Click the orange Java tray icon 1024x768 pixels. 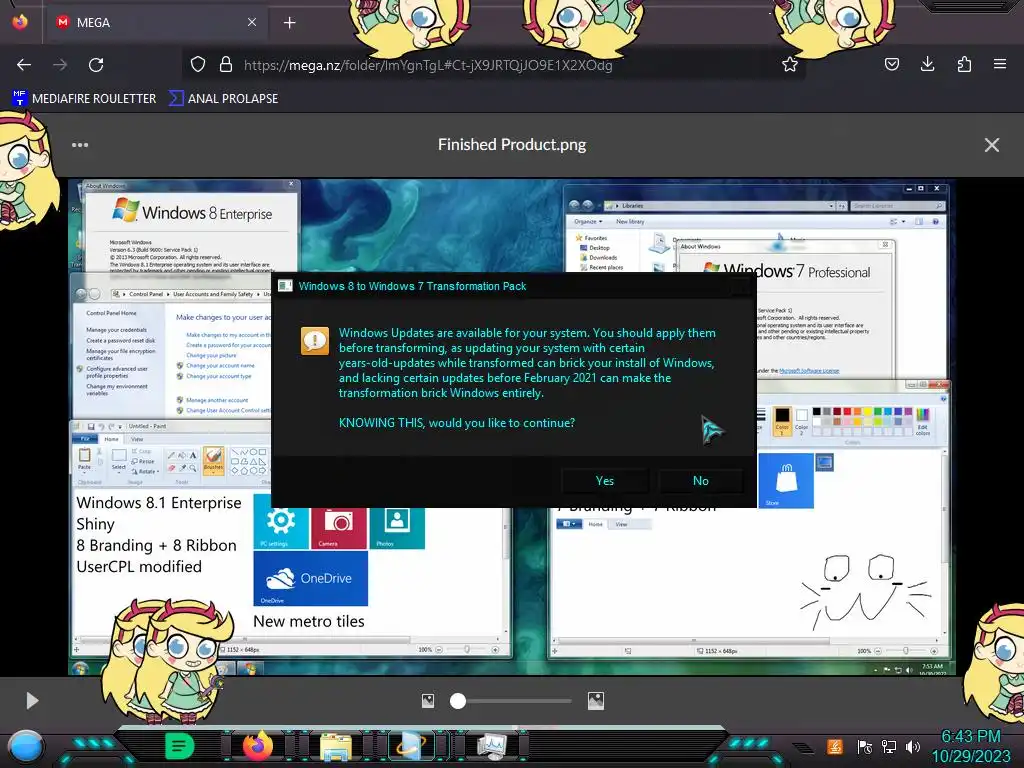[835, 746]
